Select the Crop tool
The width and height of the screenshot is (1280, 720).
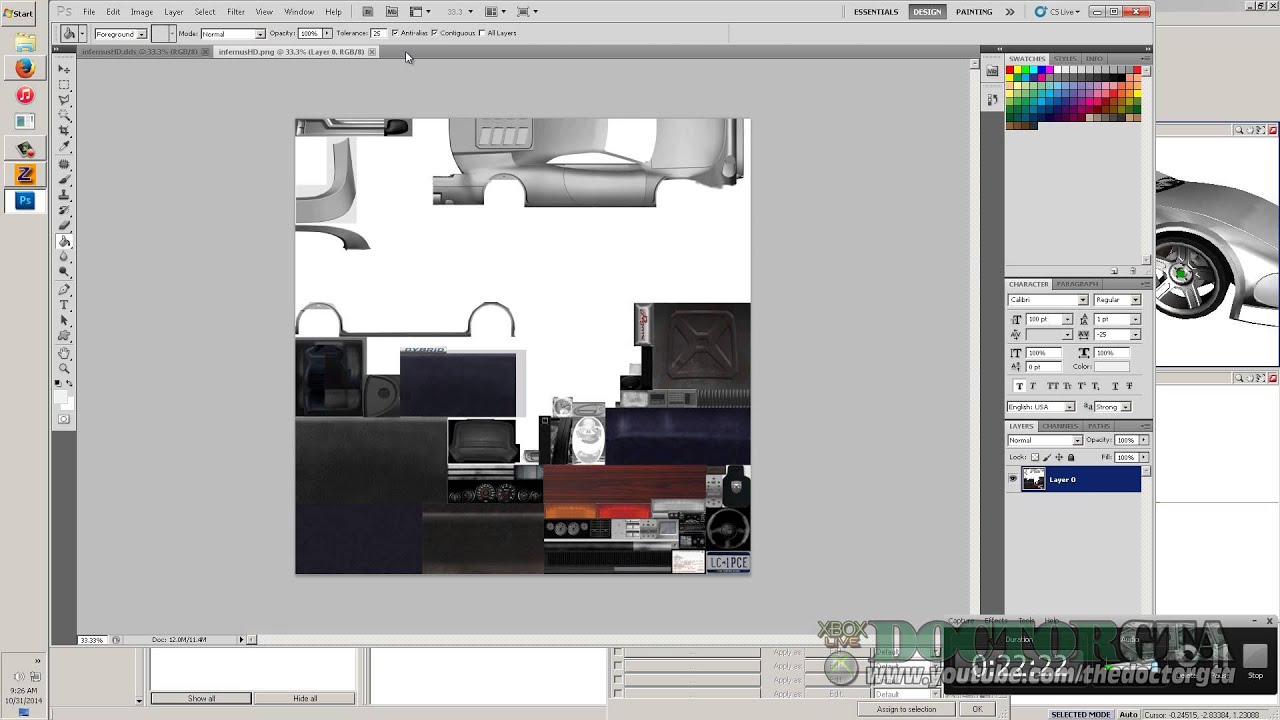tap(64, 128)
